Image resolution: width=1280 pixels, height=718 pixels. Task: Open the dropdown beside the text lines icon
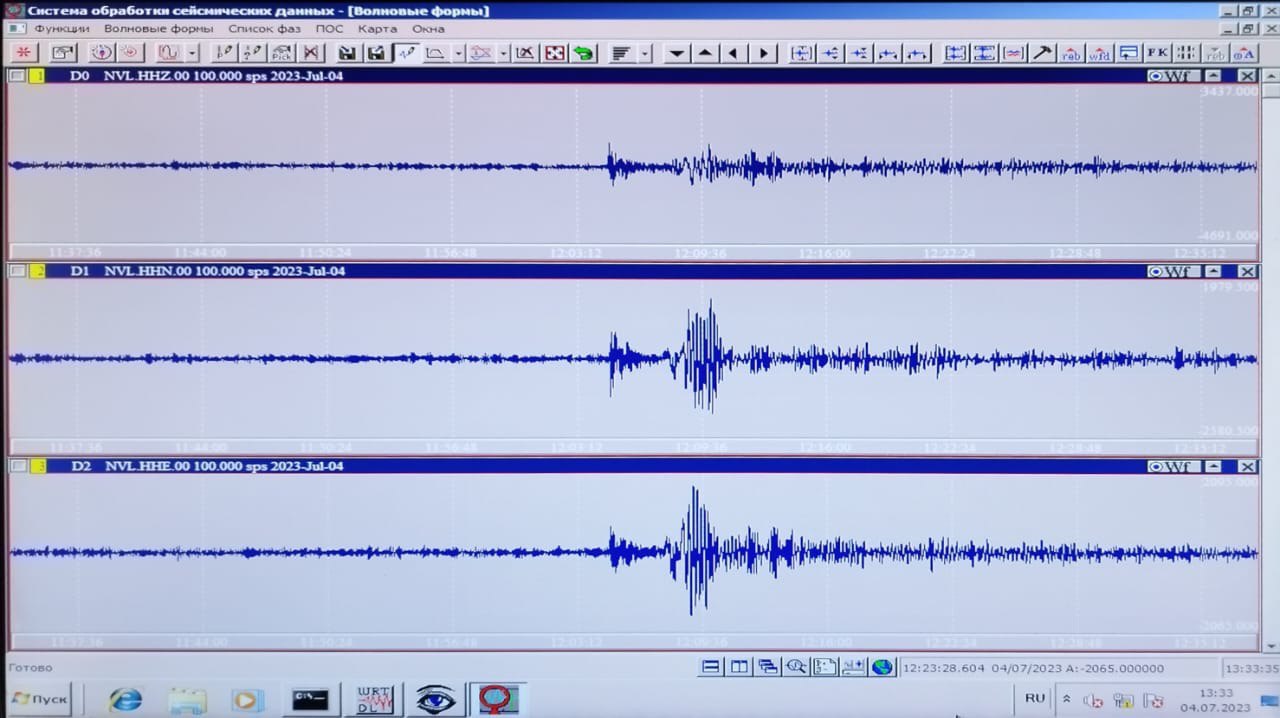(645, 53)
